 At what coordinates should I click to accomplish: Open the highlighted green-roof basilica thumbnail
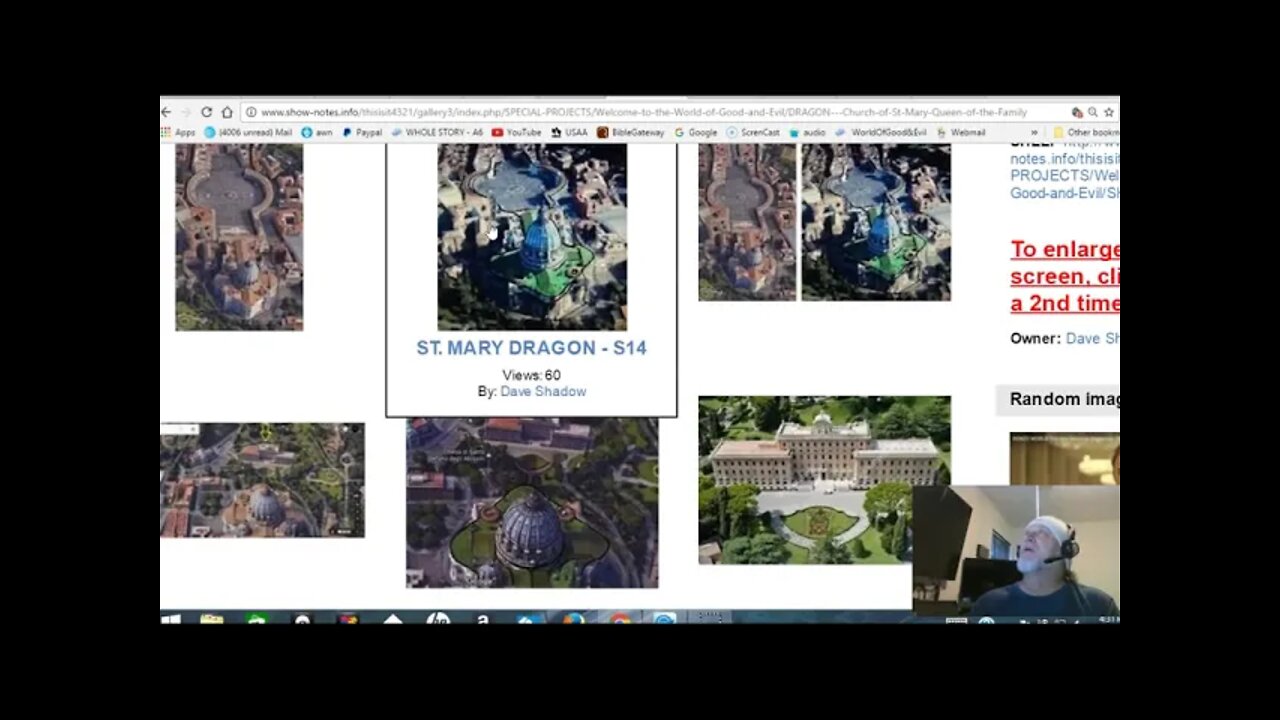click(532, 237)
